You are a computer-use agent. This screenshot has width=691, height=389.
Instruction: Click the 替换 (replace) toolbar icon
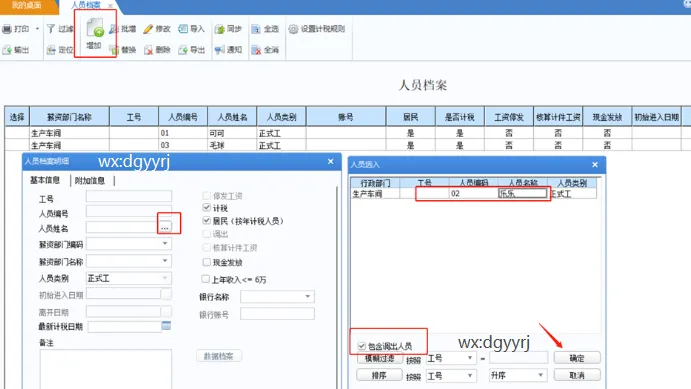(x=114, y=50)
